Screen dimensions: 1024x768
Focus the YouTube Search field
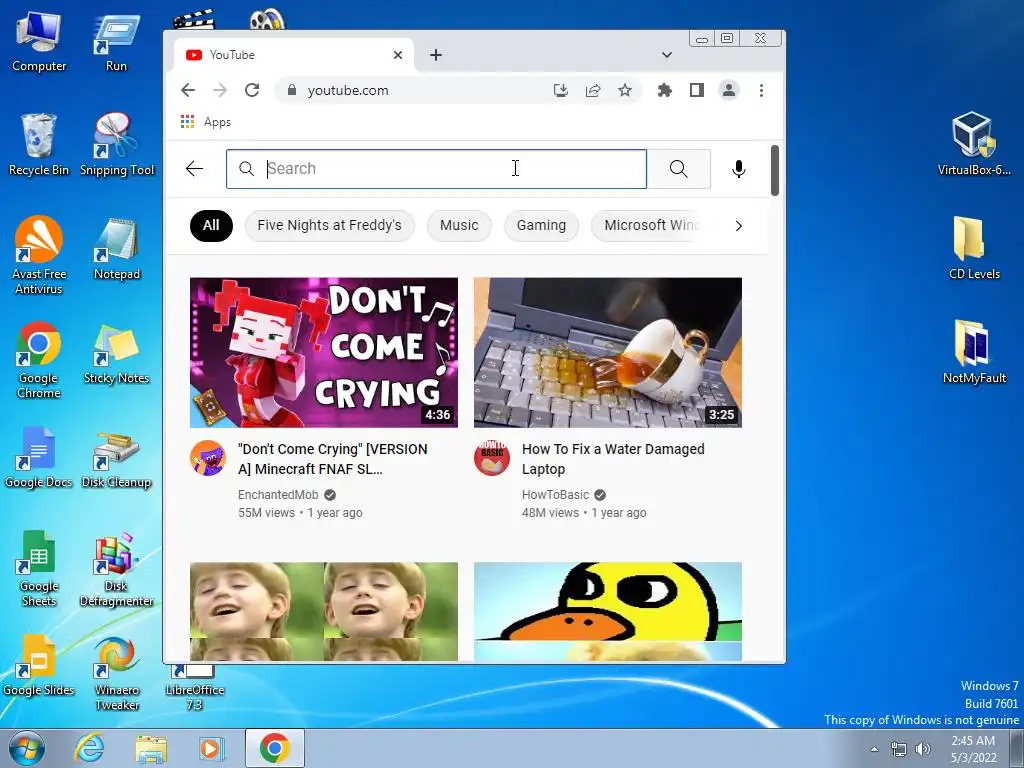tap(436, 168)
